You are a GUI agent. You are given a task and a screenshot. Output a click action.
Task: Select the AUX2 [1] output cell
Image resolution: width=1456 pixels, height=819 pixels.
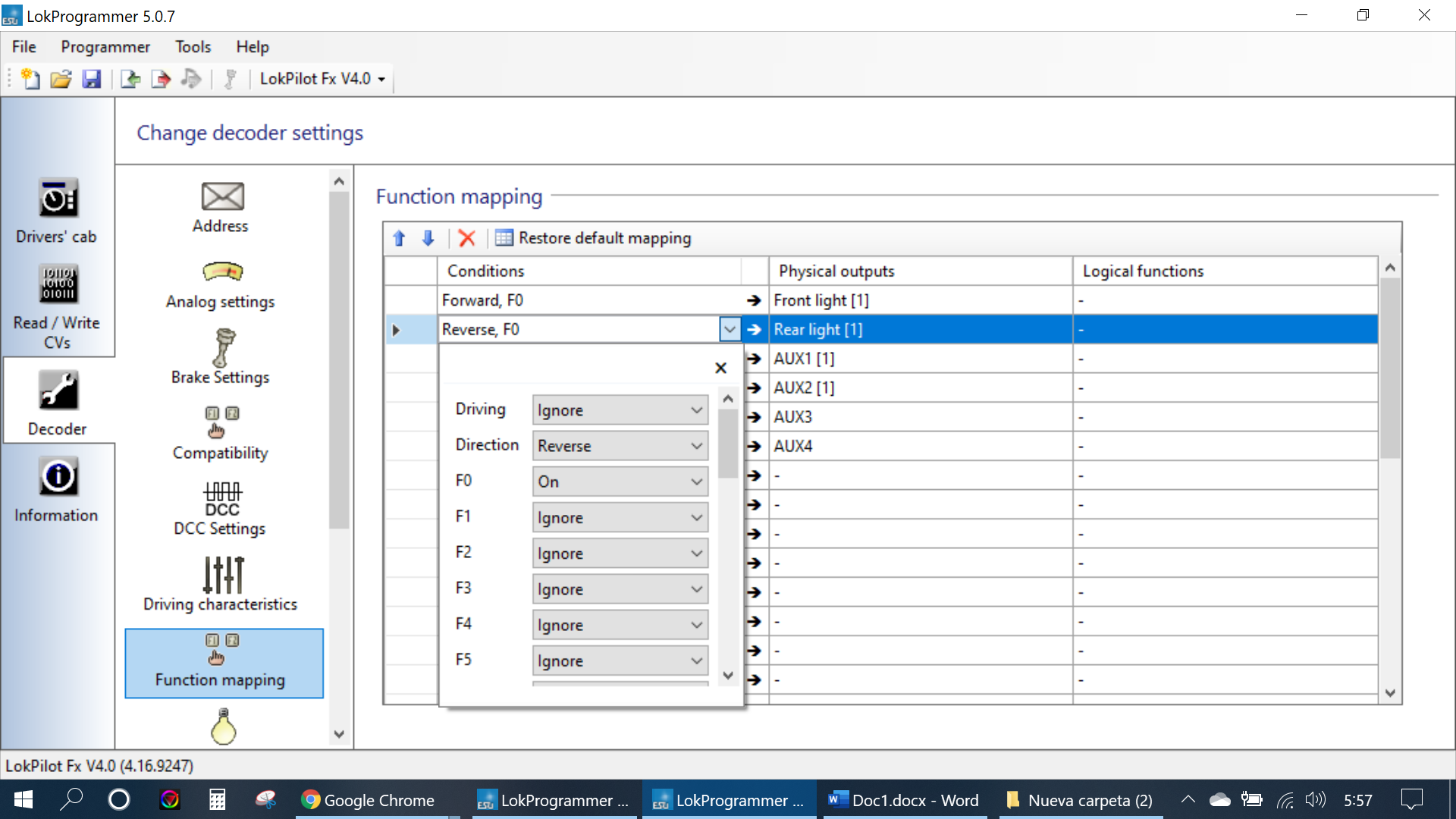(921, 388)
